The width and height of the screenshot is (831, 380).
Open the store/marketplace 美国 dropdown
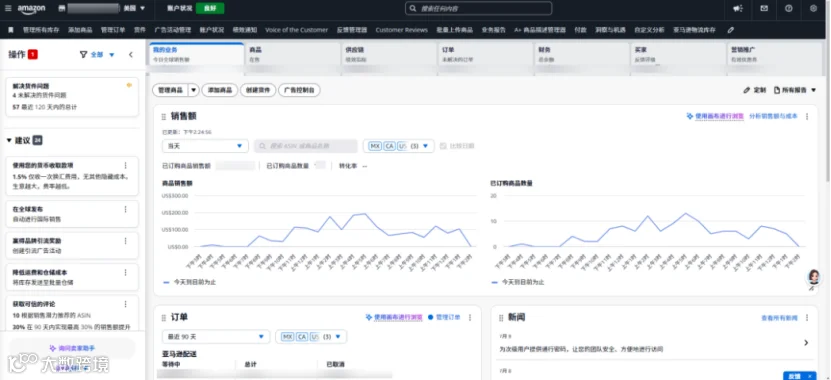coord(134,8)
